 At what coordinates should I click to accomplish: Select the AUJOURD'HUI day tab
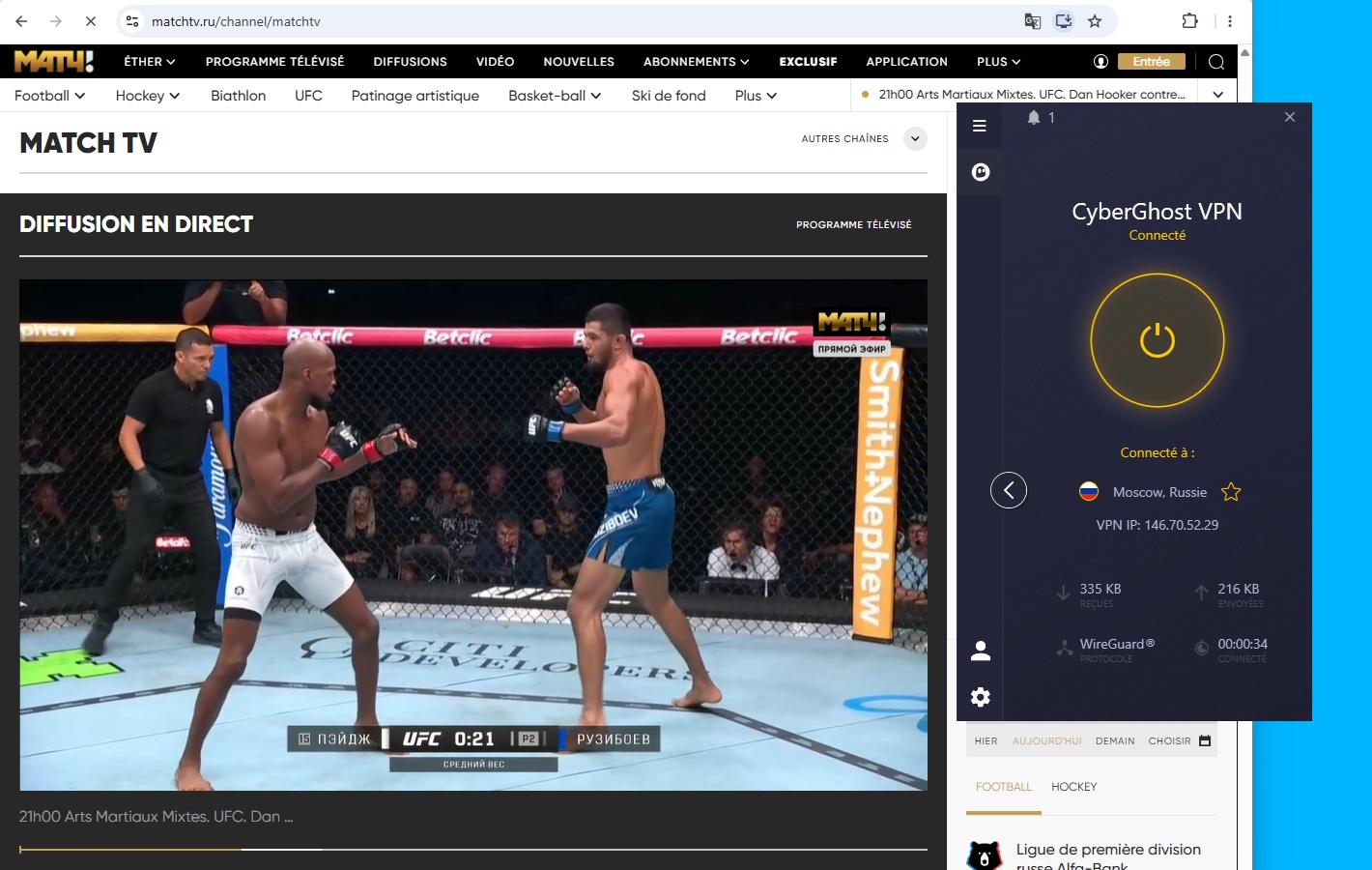[x=1047, y=741]
